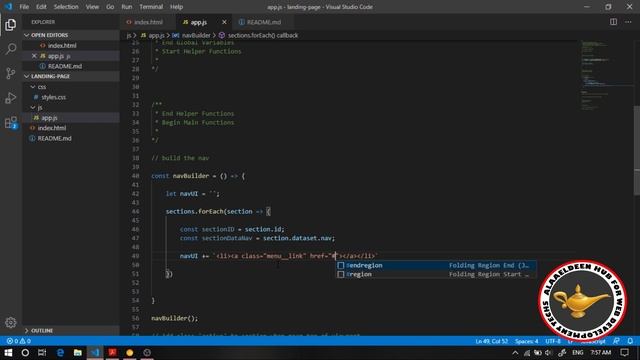Click line 56 navBuilder(); call
The width and height of the screenshot is (640, 360).
click(175, 318)
